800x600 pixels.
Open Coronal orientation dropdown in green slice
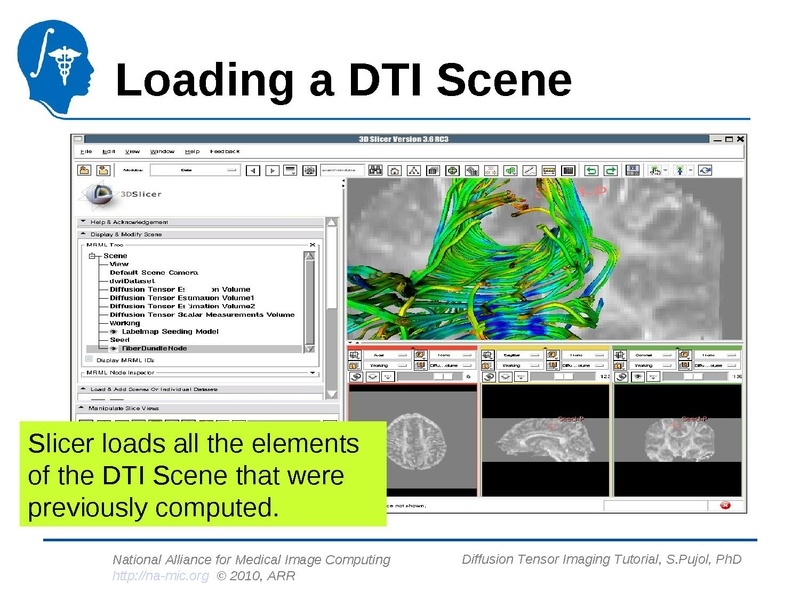[x=652, y=355]
